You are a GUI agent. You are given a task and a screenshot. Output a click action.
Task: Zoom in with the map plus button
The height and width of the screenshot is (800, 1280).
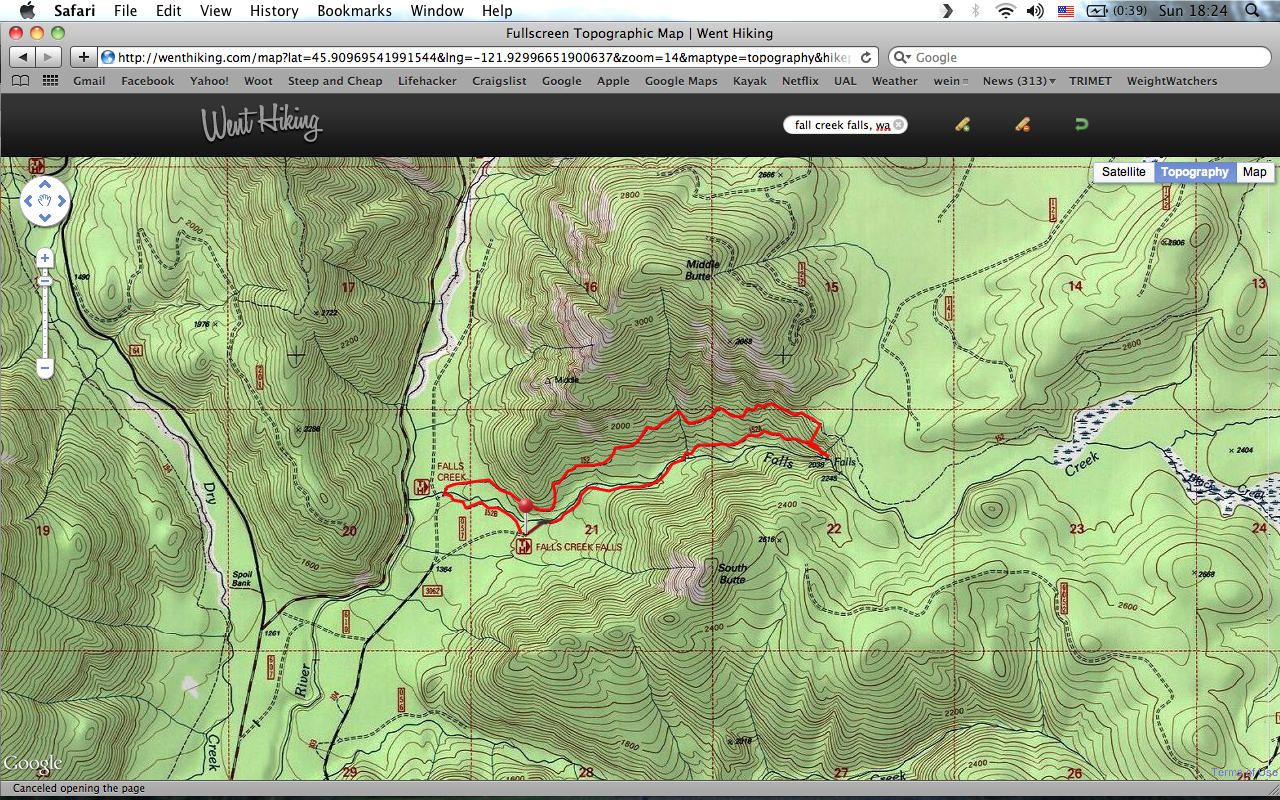coord(45,258)
